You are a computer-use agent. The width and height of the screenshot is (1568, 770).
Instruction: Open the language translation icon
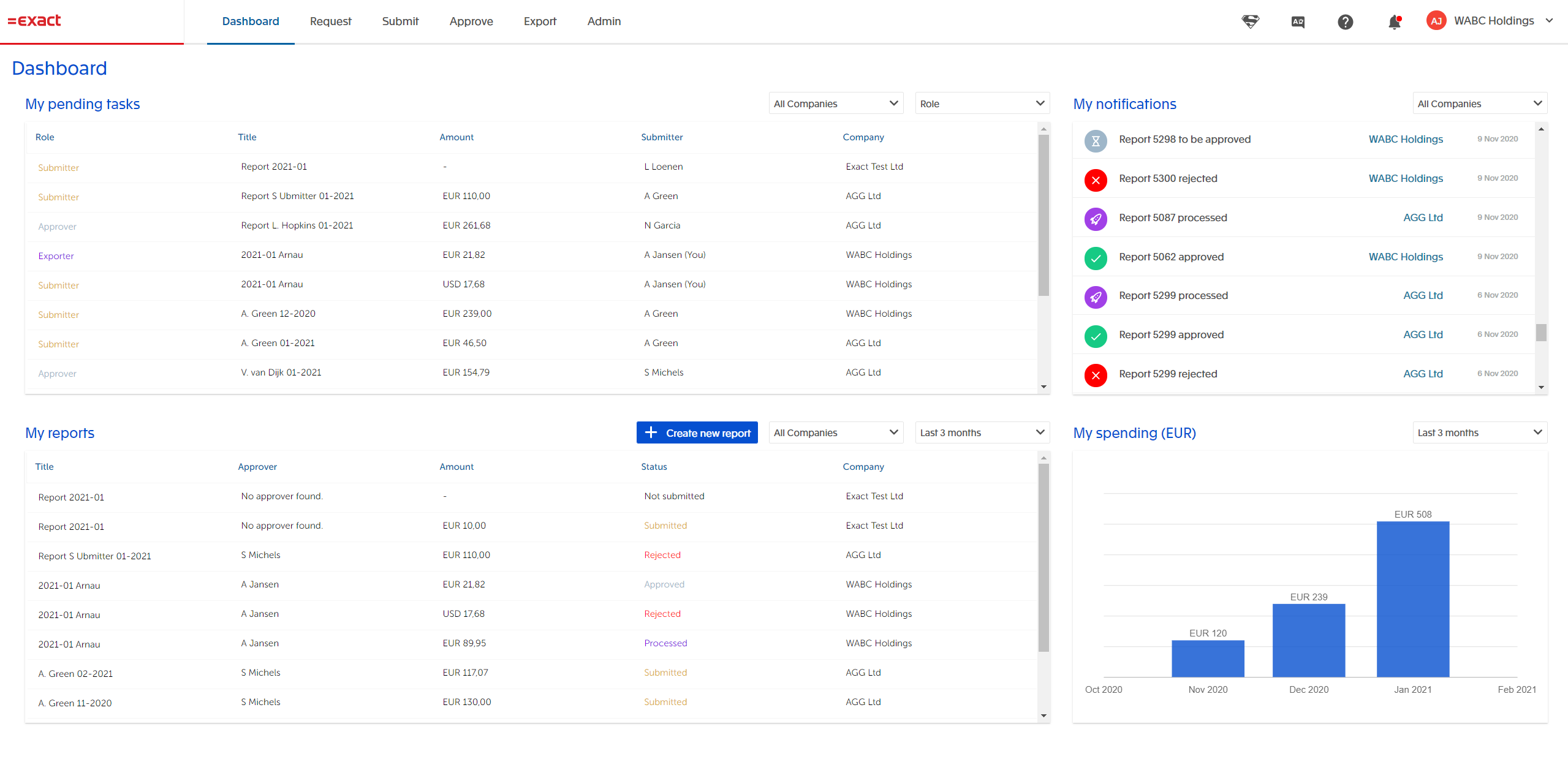point(1298,22)
